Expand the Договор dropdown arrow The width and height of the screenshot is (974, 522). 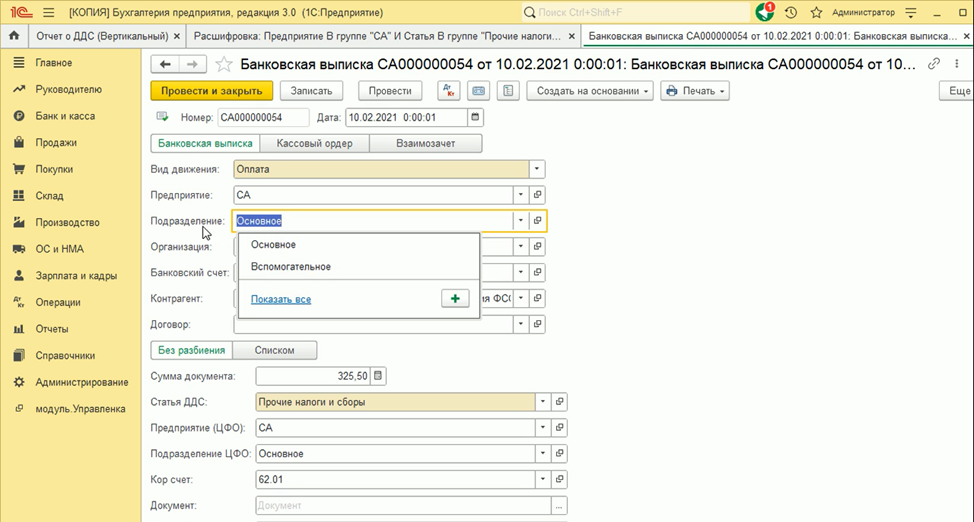point(521,324)
